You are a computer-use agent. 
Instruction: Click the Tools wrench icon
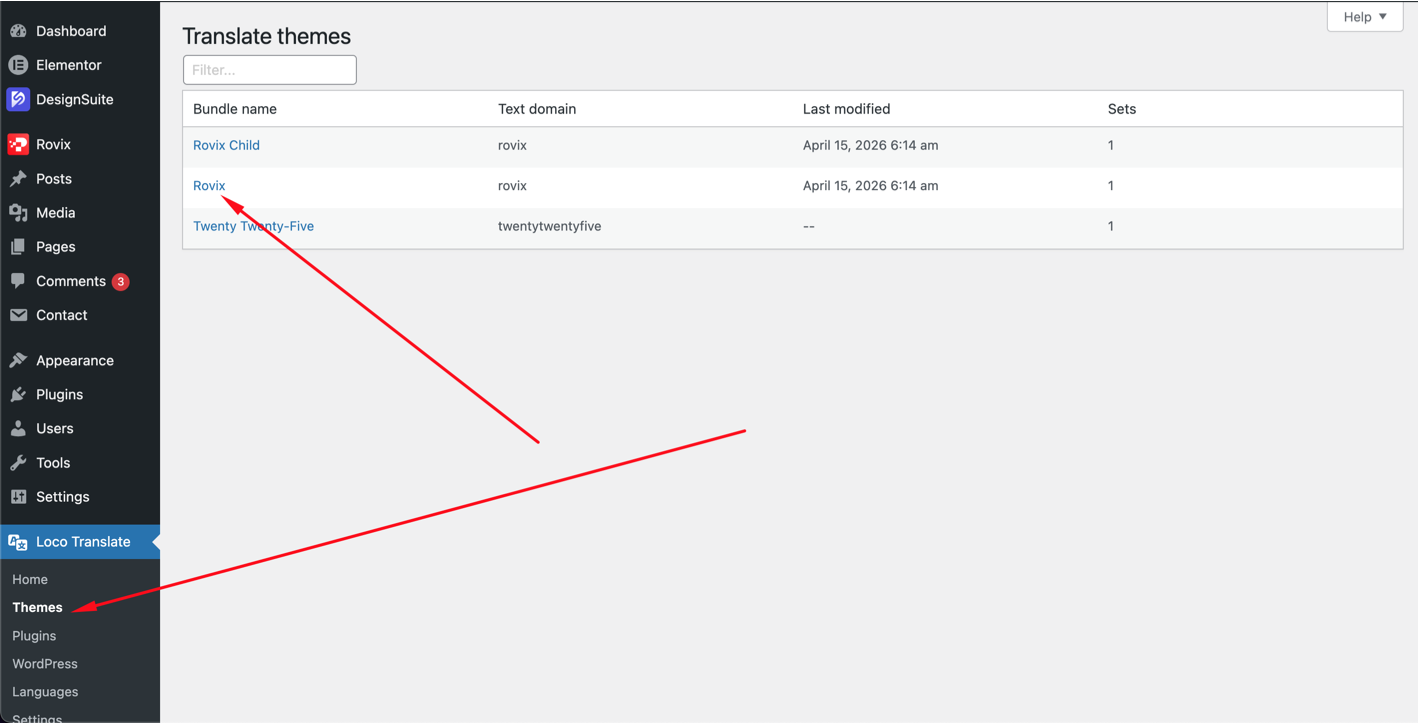[x=18, y=463]
